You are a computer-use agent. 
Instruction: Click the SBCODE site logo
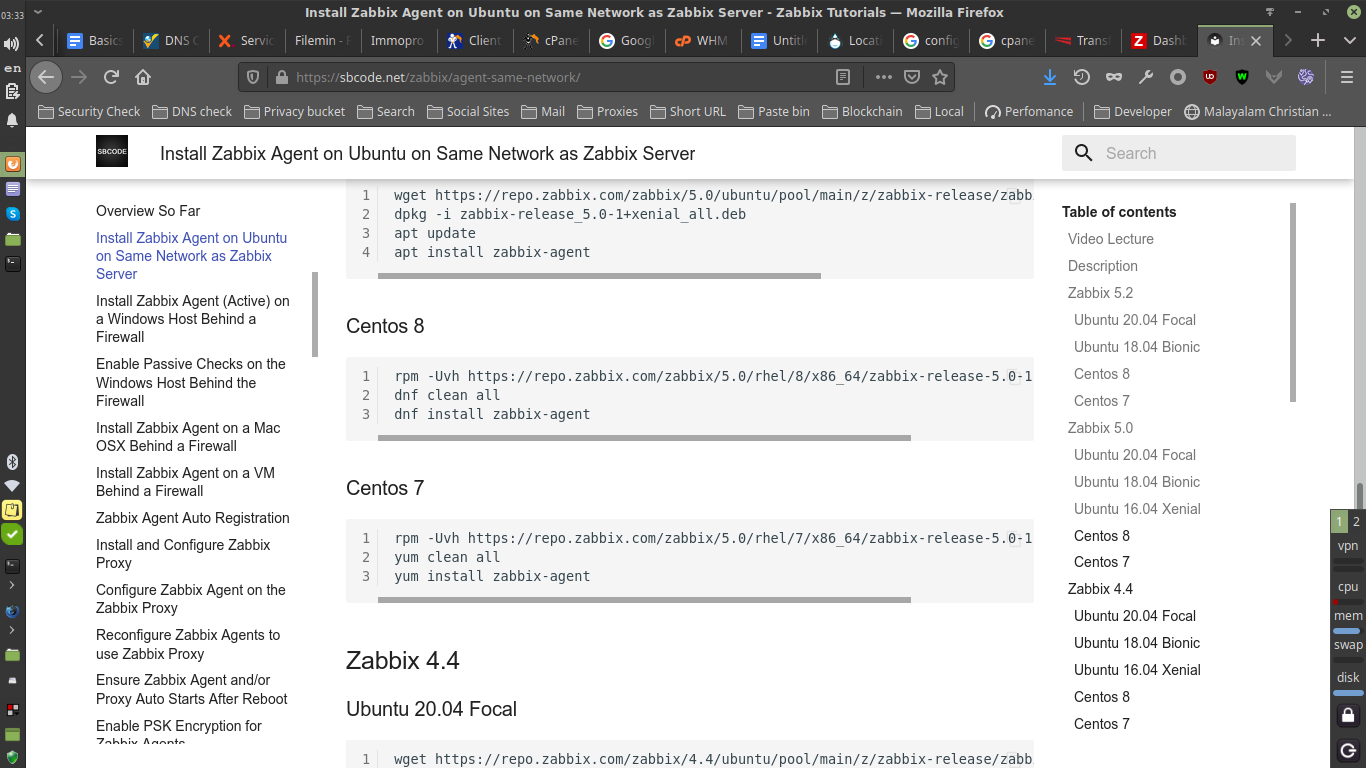[112, 151]
